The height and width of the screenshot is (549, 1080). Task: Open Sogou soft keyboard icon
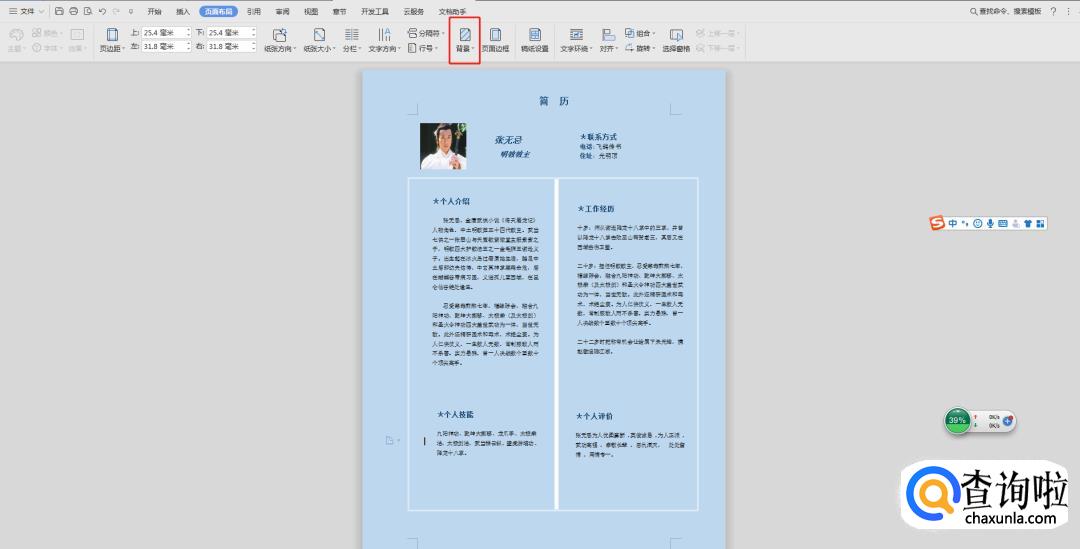(x=1002, y=223)
